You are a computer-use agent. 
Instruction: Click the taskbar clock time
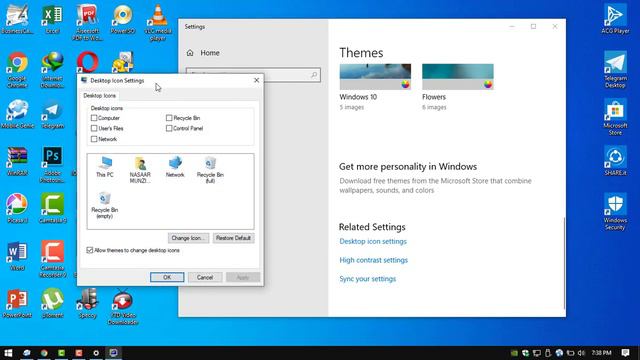point(601,353)
